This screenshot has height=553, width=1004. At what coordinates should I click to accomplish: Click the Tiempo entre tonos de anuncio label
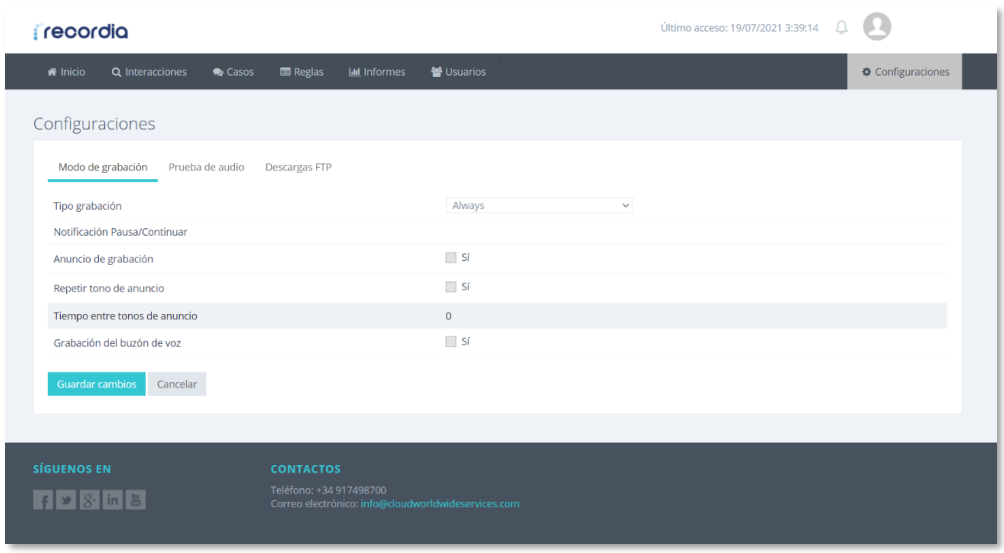coord(126,316)
